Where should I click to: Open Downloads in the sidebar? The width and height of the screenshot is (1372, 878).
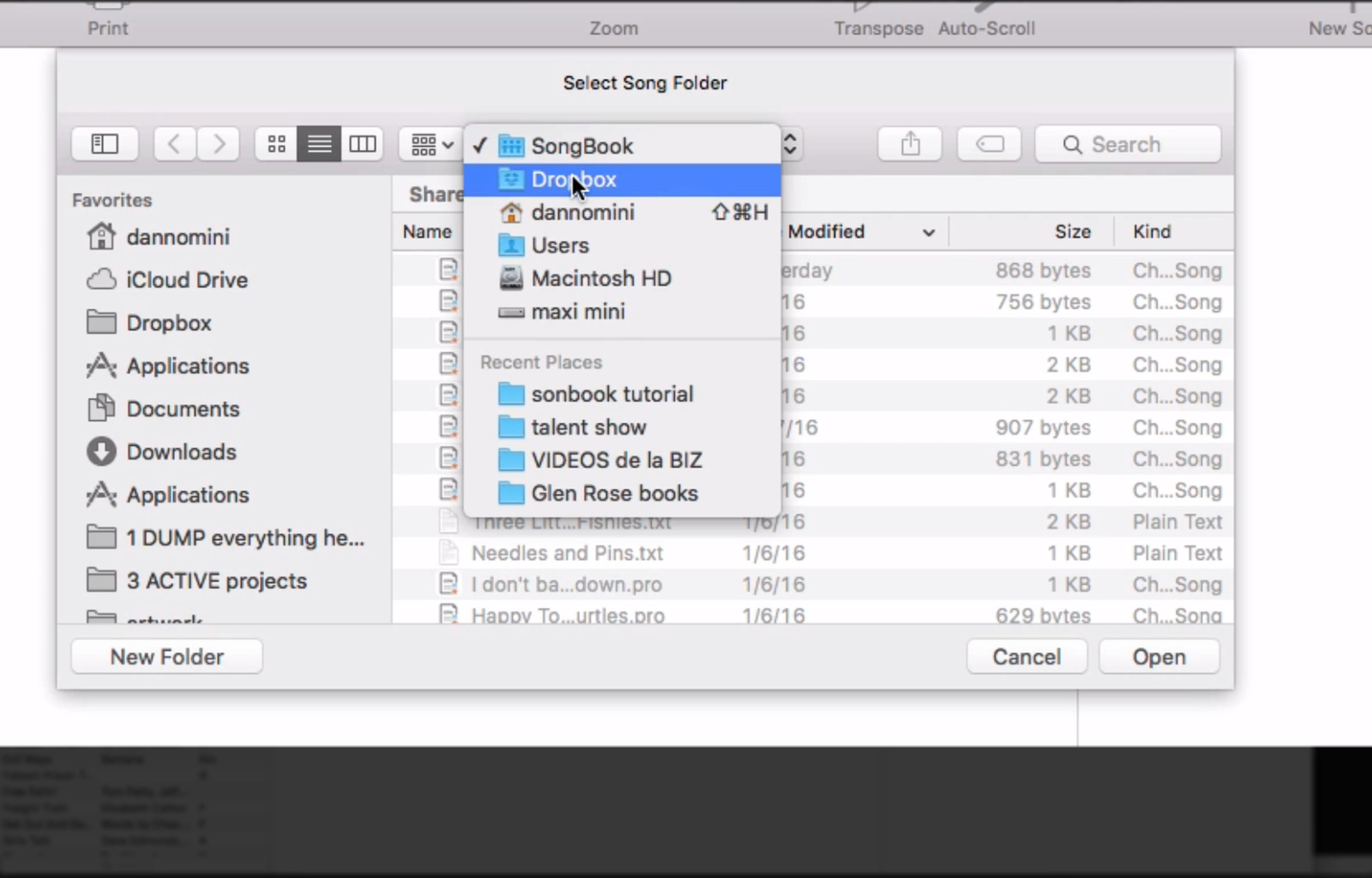181,452
